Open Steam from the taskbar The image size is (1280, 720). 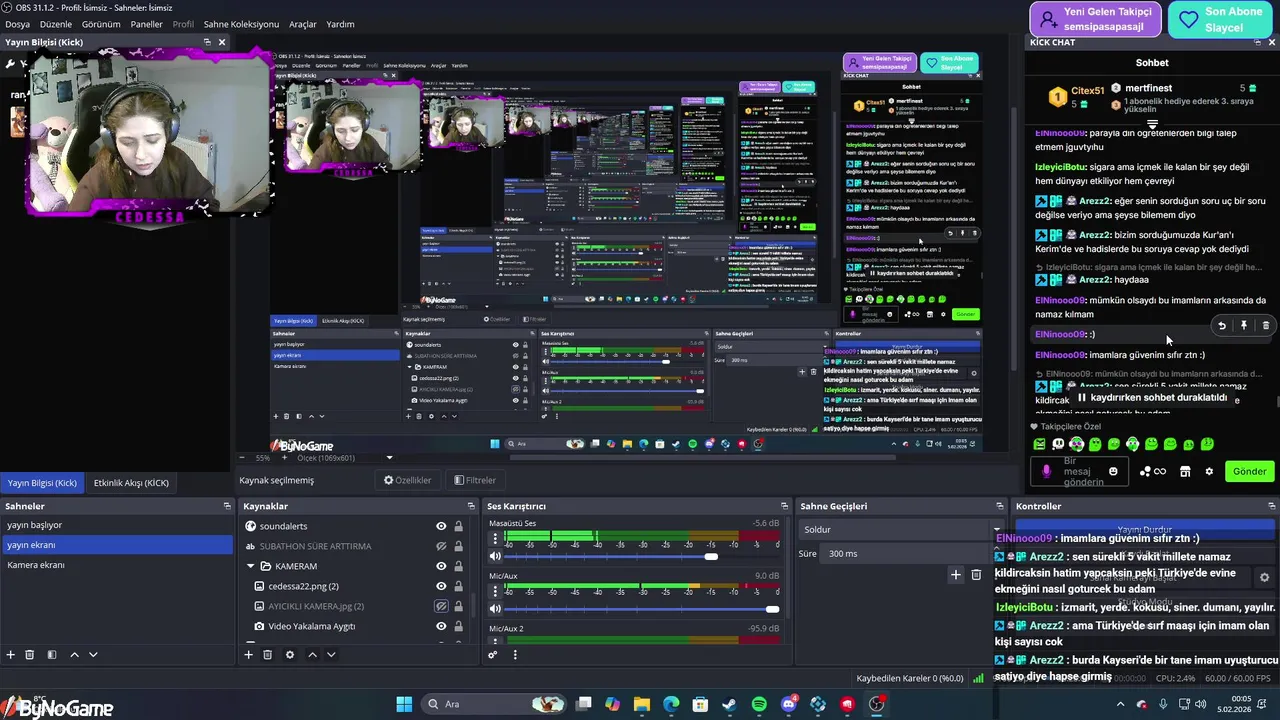tap(730, 704)
